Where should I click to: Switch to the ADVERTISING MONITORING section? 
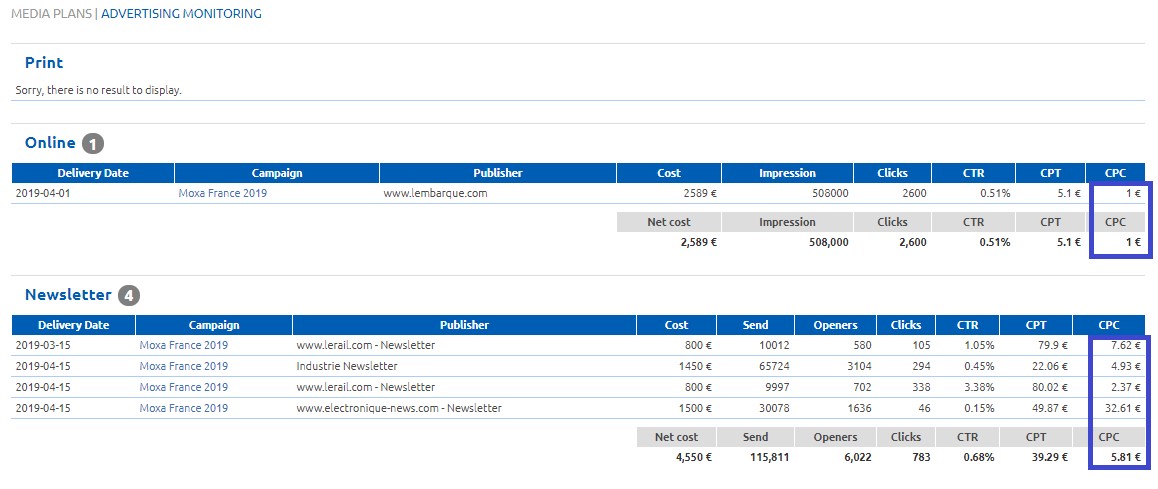181,14
